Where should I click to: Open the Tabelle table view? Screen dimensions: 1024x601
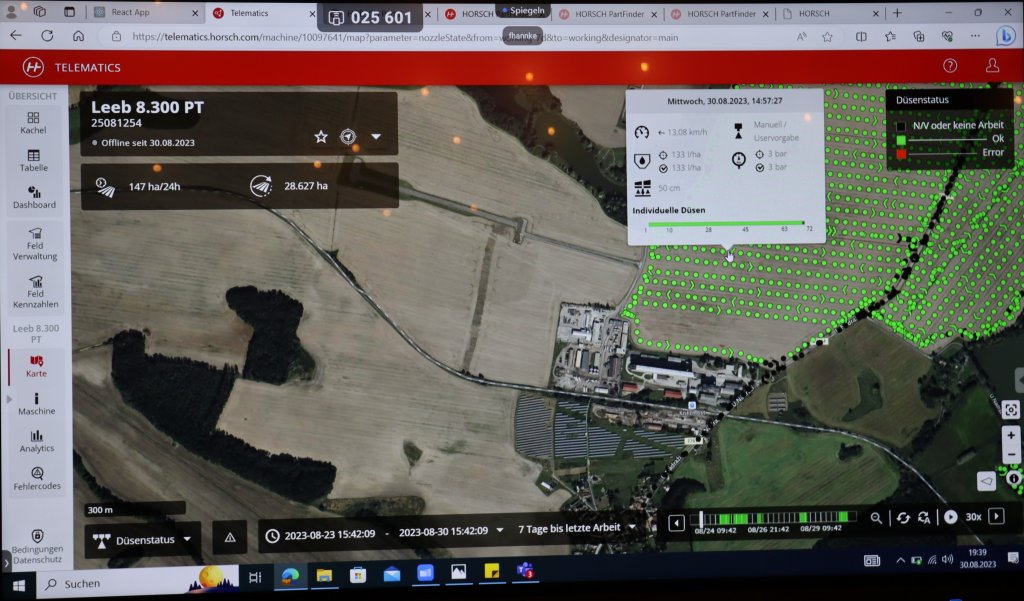[33, 161]
